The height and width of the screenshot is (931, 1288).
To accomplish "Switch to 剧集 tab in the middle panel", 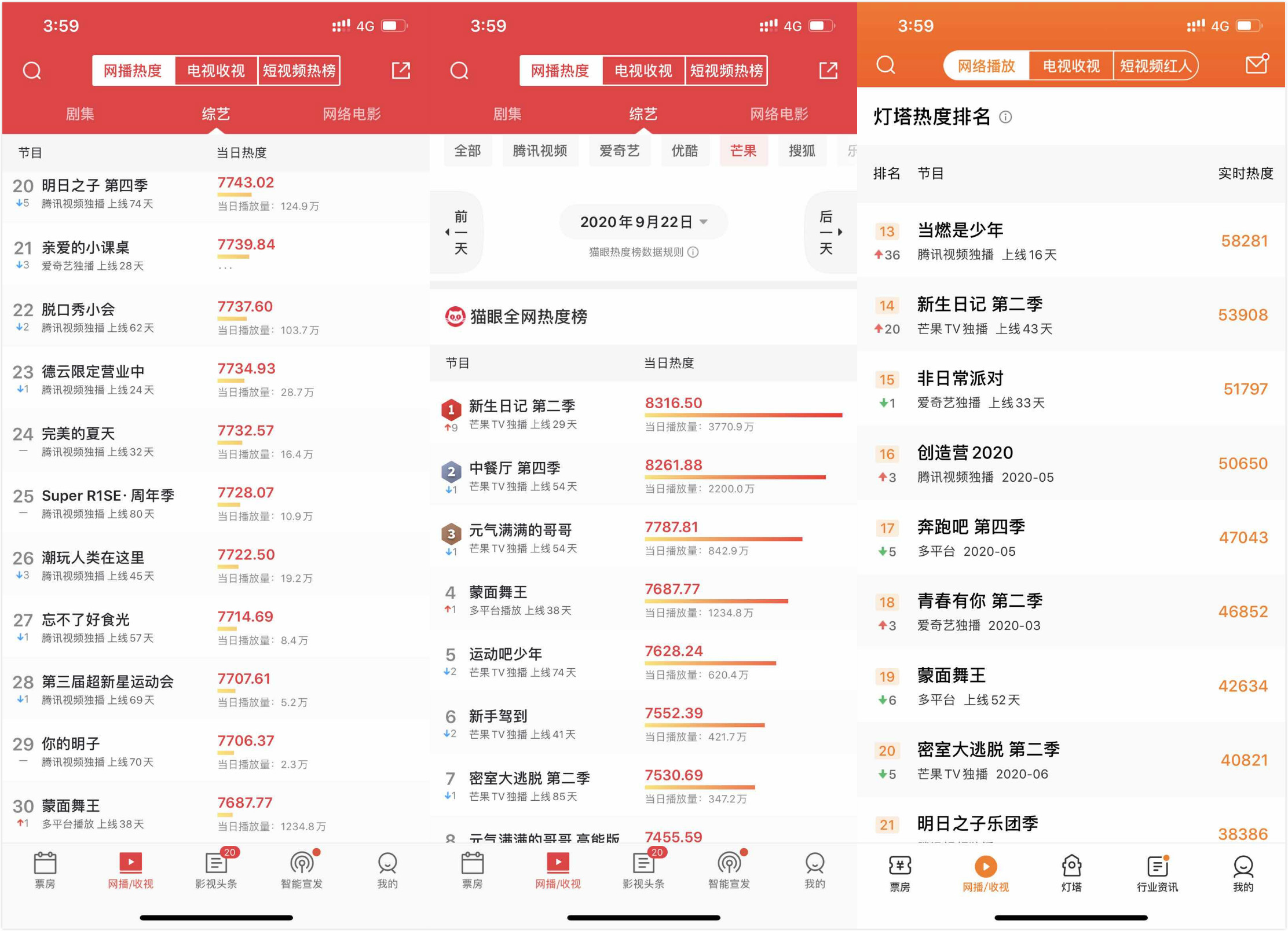I will pos(507,114).
